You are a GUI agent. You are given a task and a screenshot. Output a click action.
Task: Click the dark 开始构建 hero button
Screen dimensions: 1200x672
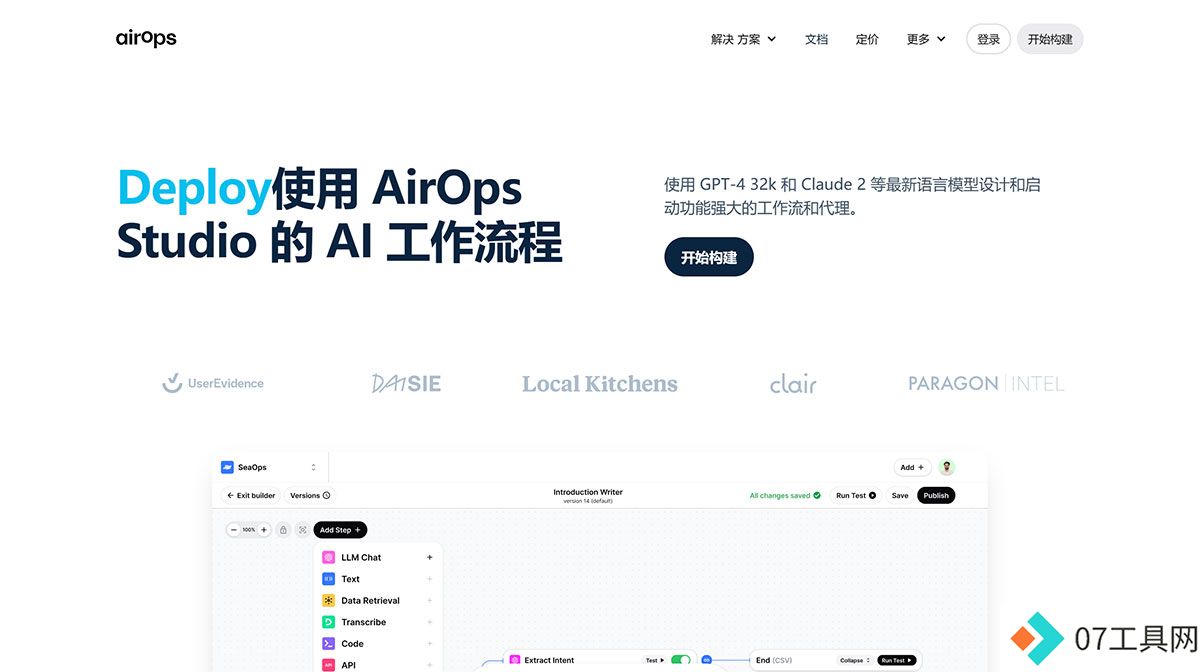click(709, 257)
